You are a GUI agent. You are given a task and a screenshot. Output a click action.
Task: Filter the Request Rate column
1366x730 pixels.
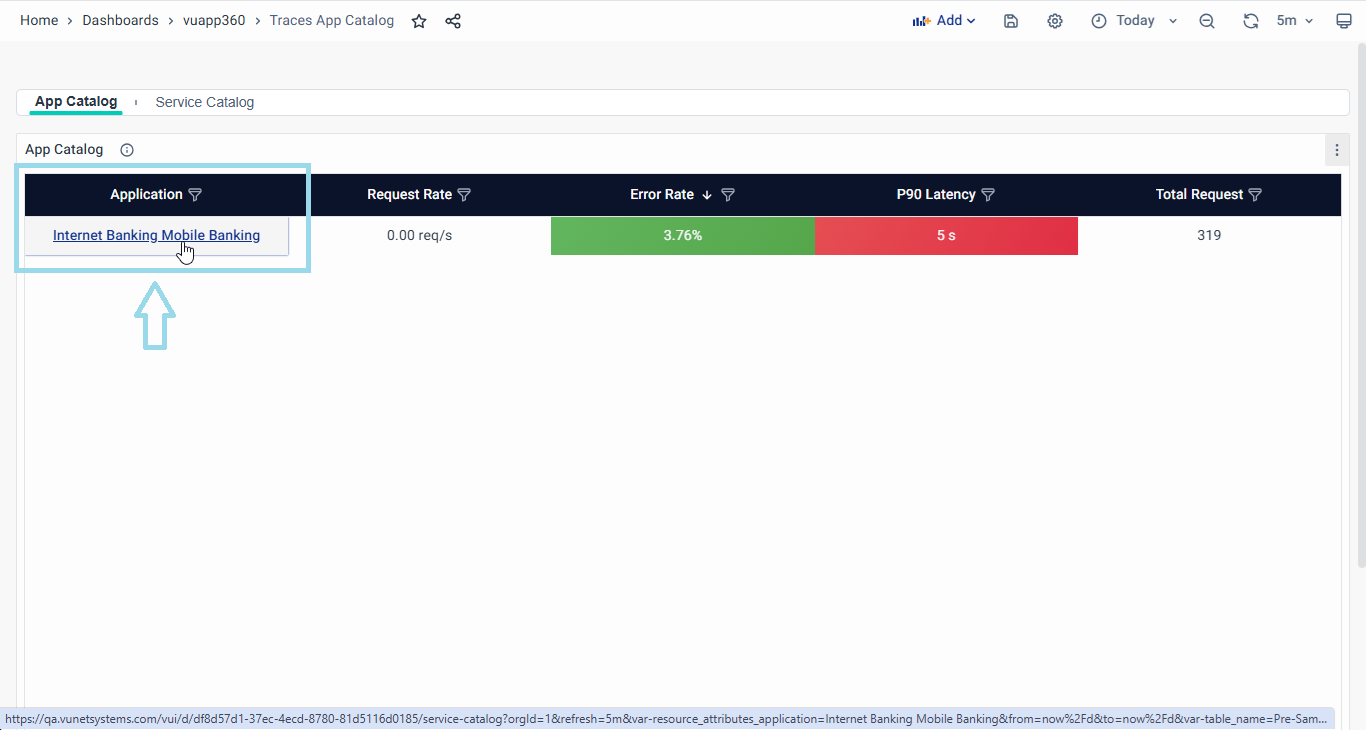[x=464, y=195]
